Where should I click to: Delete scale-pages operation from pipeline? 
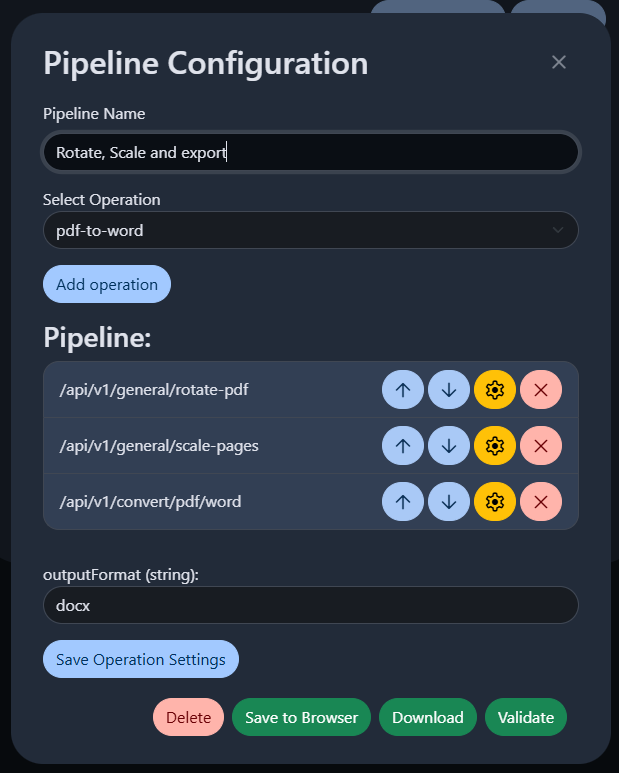(x=541, y=446)
